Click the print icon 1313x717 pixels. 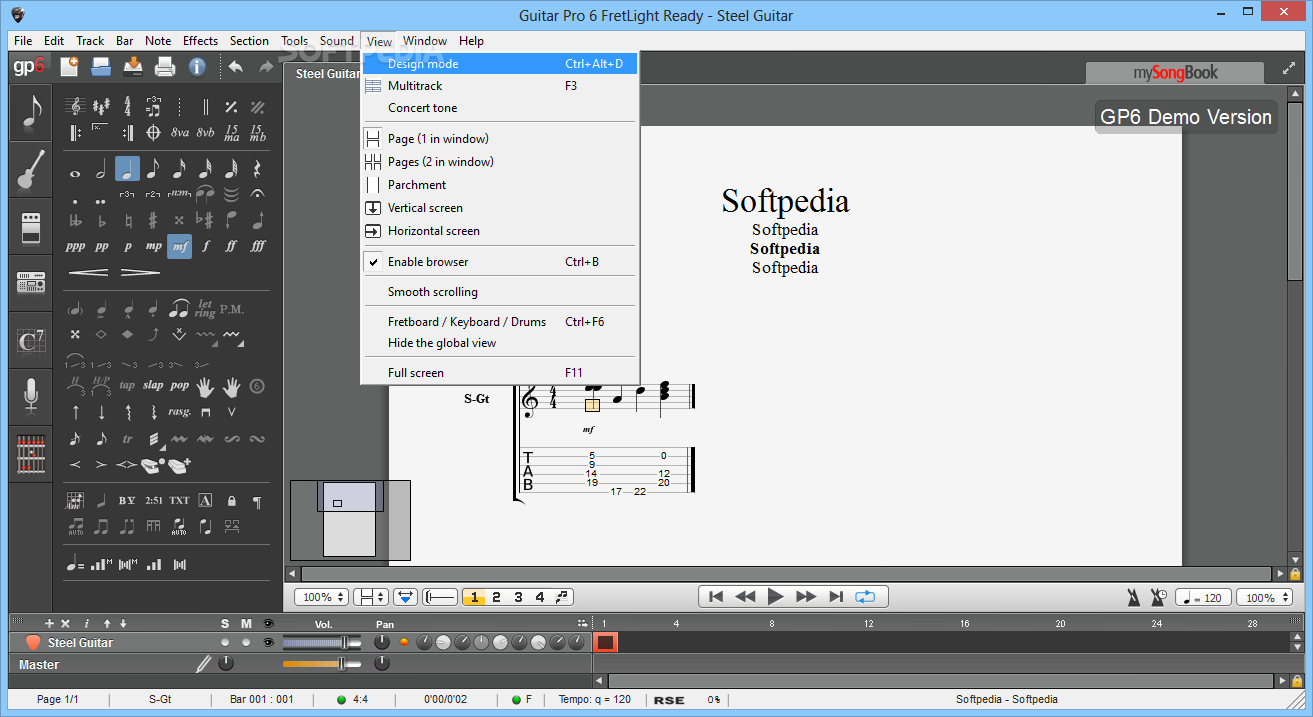click(x=165, y=67)
